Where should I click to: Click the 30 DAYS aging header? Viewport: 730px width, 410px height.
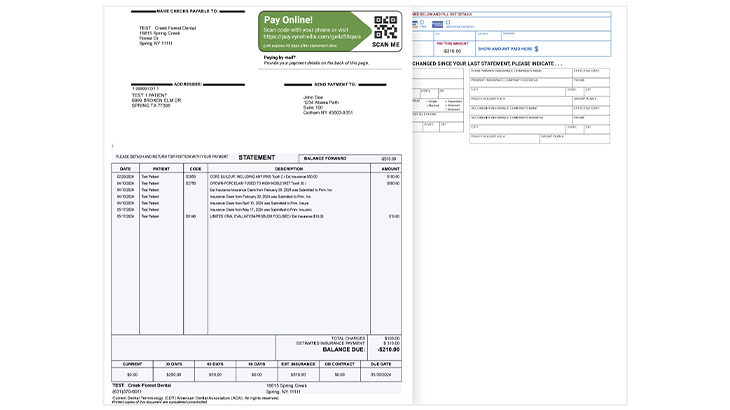174,364
